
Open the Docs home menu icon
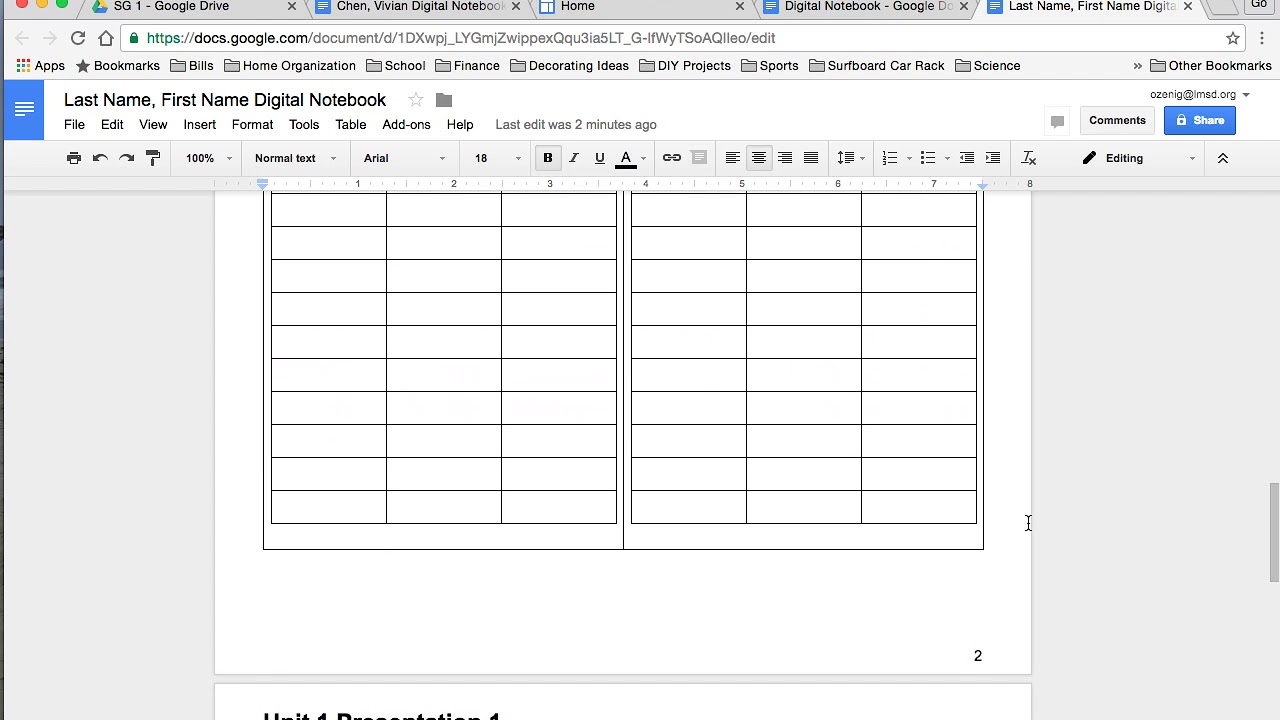pyautogui.click(x=24, y=109)
